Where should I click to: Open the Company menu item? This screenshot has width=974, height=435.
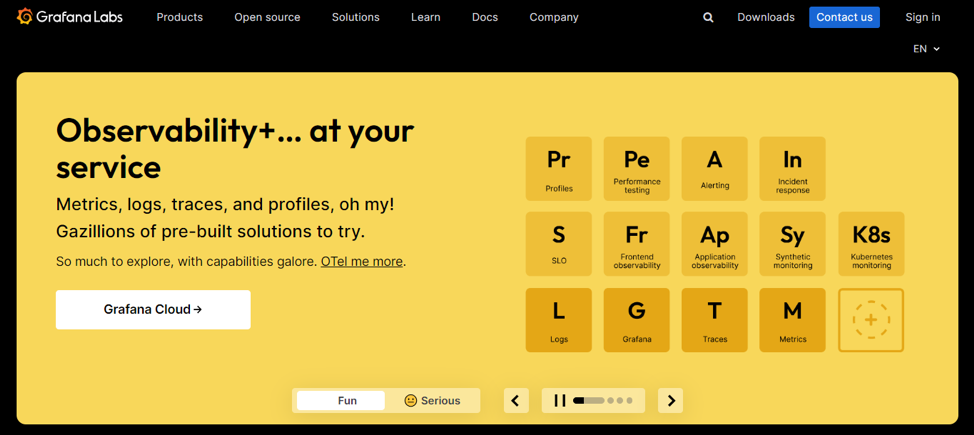(x=553, y=17)
